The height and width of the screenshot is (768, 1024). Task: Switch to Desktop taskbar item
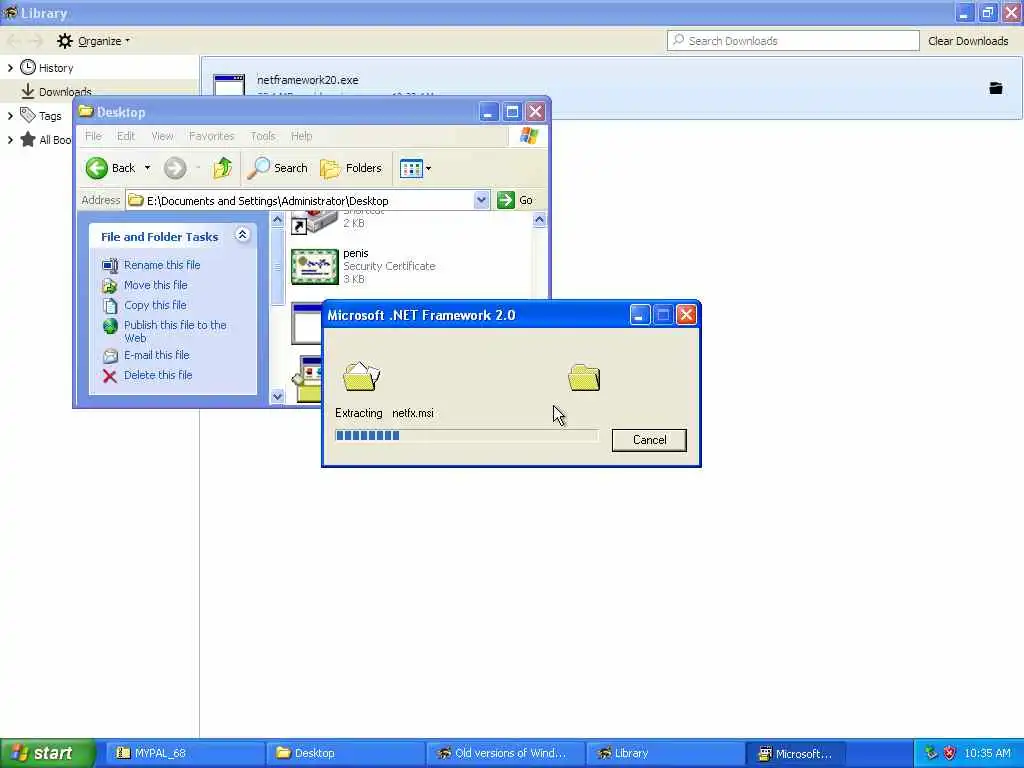[x=344, y=754]
